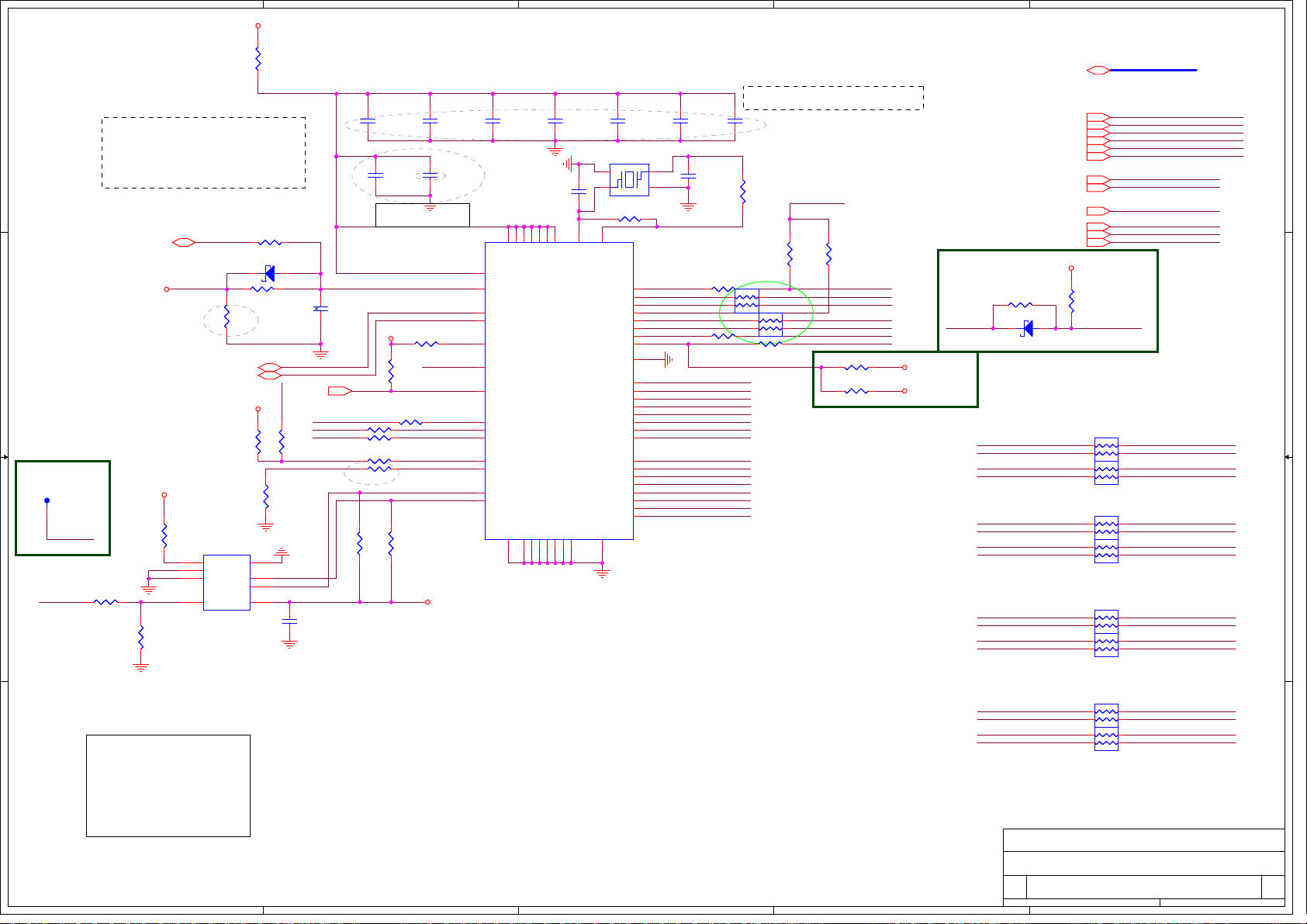Select the resistor above the boxed diode
This screenshot has width=1307, height=924.
pyautogui.click(x=1021, y=305)
